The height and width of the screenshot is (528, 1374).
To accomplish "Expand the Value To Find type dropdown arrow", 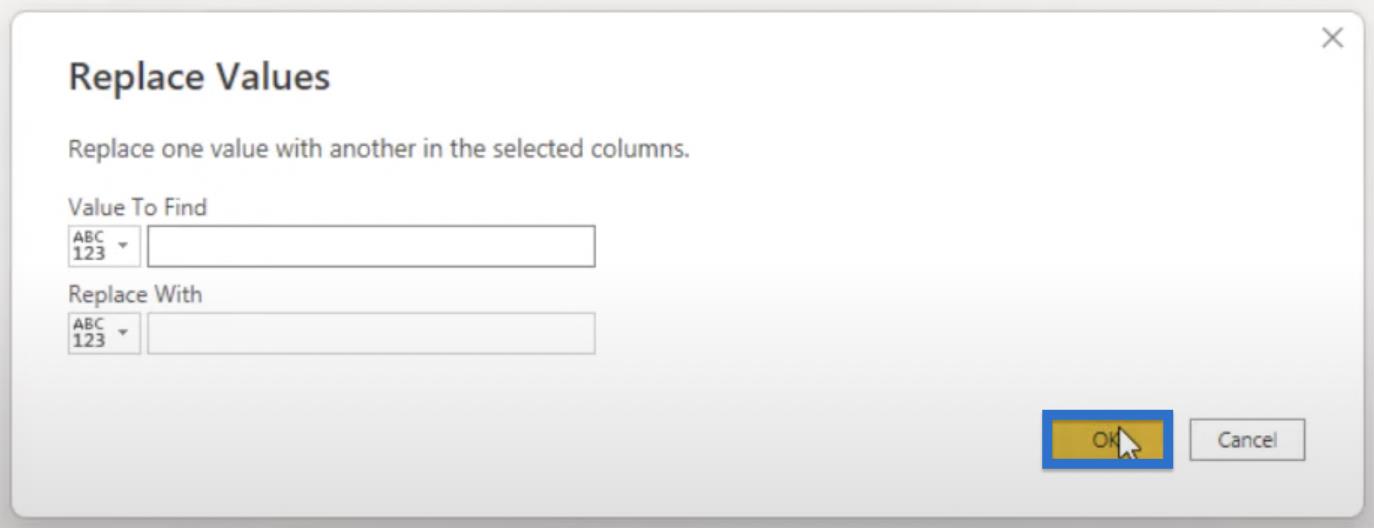I will click(123, 245).
